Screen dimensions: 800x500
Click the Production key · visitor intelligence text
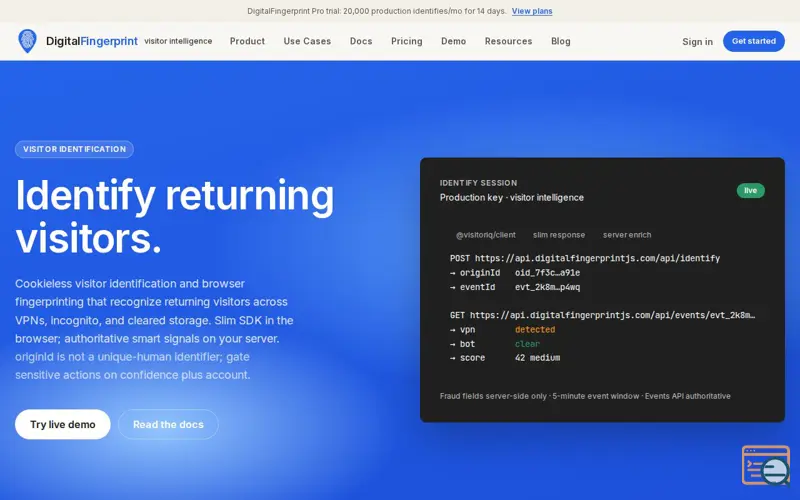point(512,198)
